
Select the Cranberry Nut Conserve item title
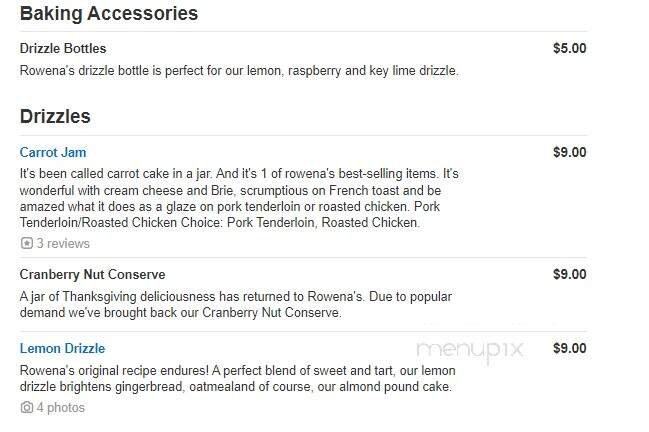click(92, 274)
